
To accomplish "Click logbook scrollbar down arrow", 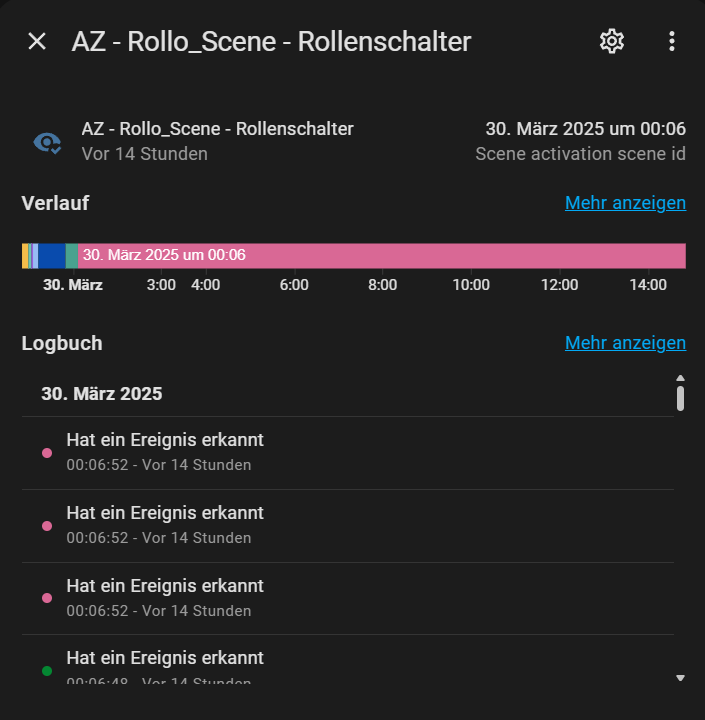I will 680,678.
